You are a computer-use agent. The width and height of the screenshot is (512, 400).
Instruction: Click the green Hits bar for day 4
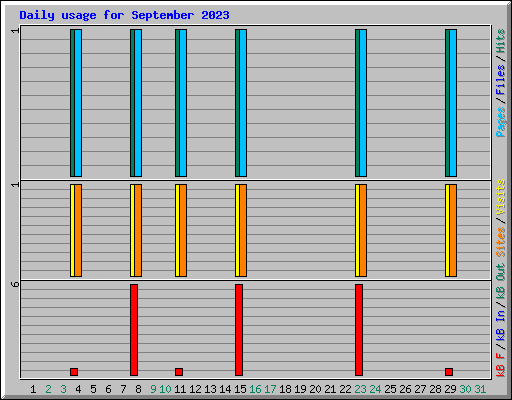tap(72, 103)
